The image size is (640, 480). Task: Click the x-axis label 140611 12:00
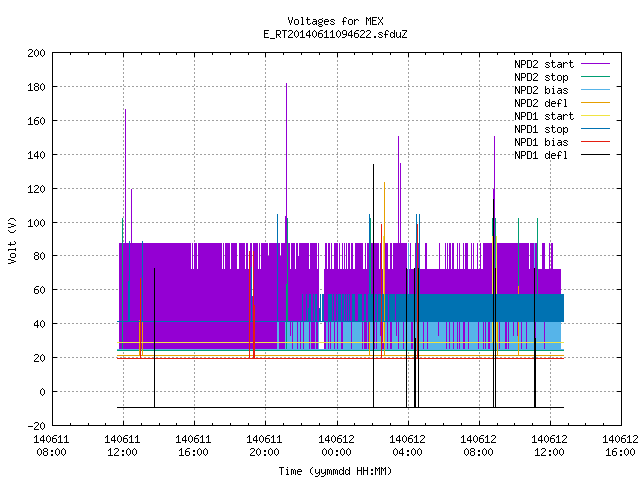[x=122, y=446]
